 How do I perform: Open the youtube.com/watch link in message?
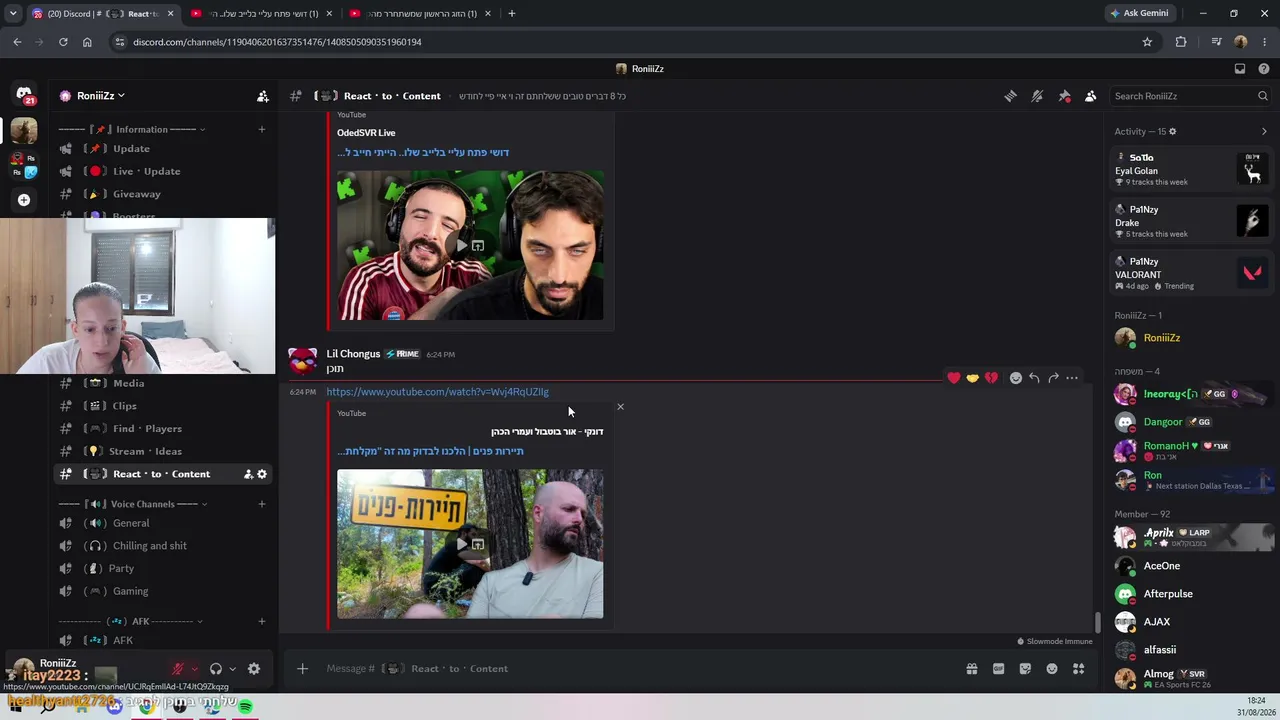pyautogui.click(x=437, y=392)
